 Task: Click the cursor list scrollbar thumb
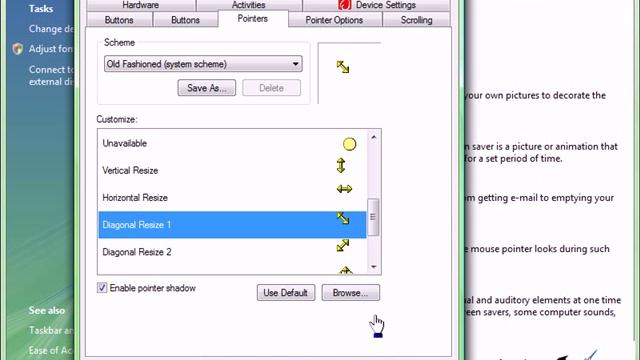click(x=373, y=217)
